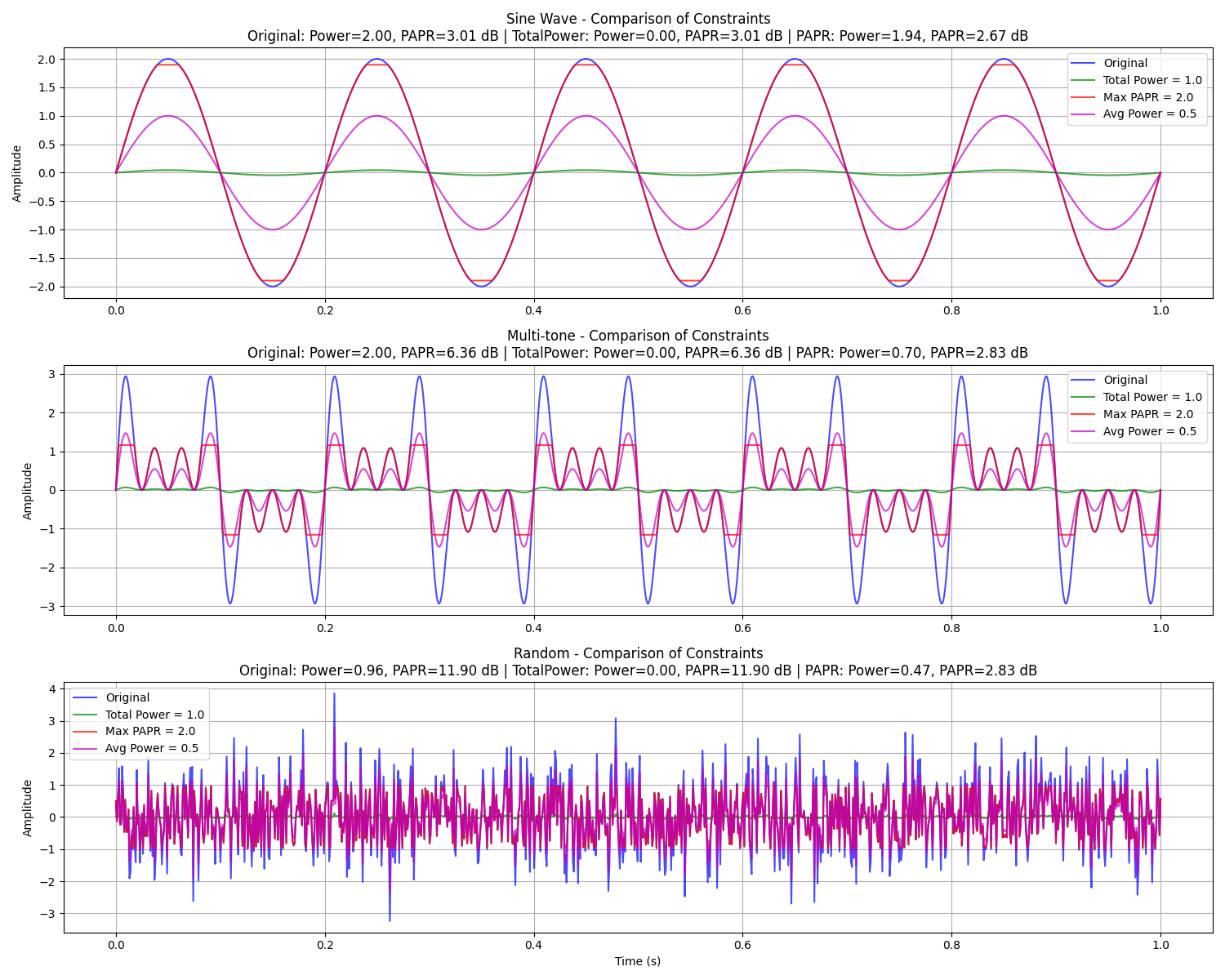Click the y-axis tick '−1.5' on the Sine Wave plot
Screen dimensions: 1225x980
(44, 259)
